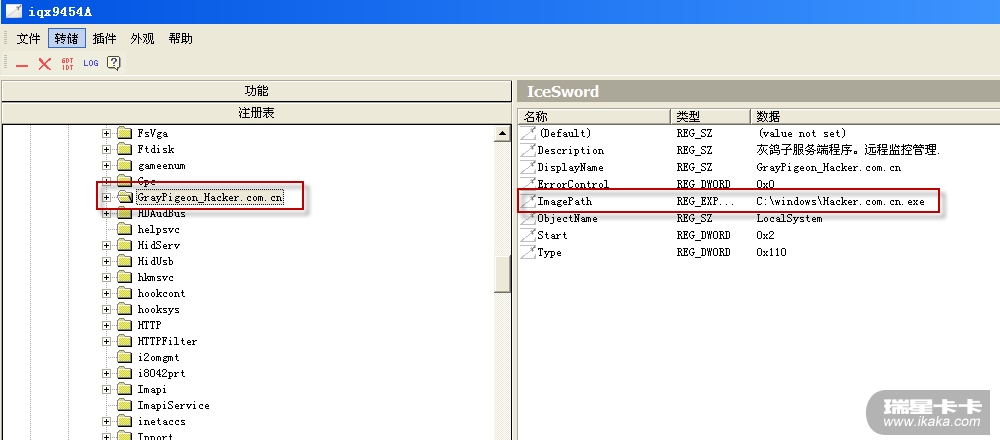Click the Gpc folder icon
Viewport: 1000px width, 440px height.
pos(124,181)
